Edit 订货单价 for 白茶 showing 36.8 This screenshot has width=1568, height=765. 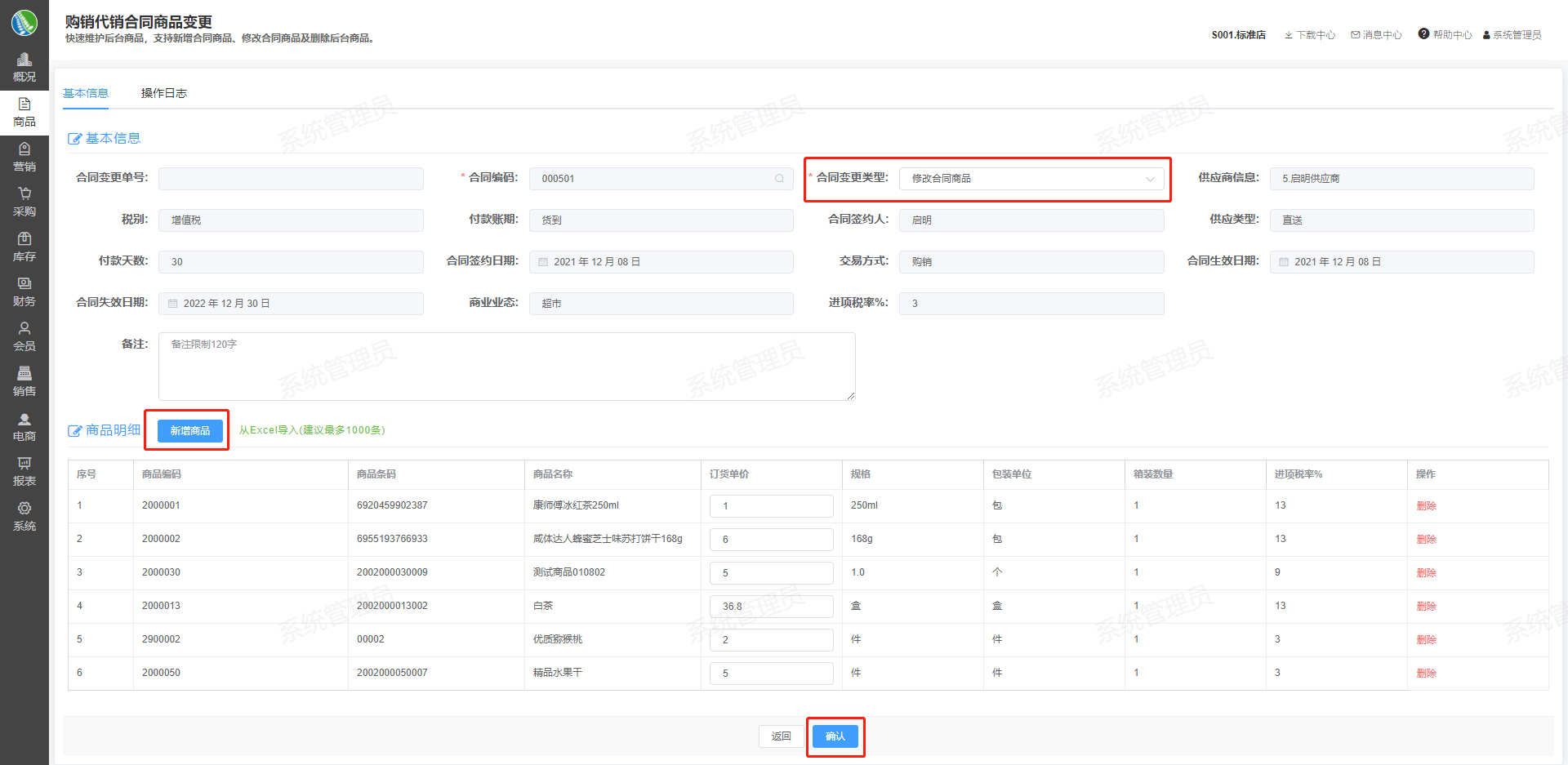click(772, 607)
